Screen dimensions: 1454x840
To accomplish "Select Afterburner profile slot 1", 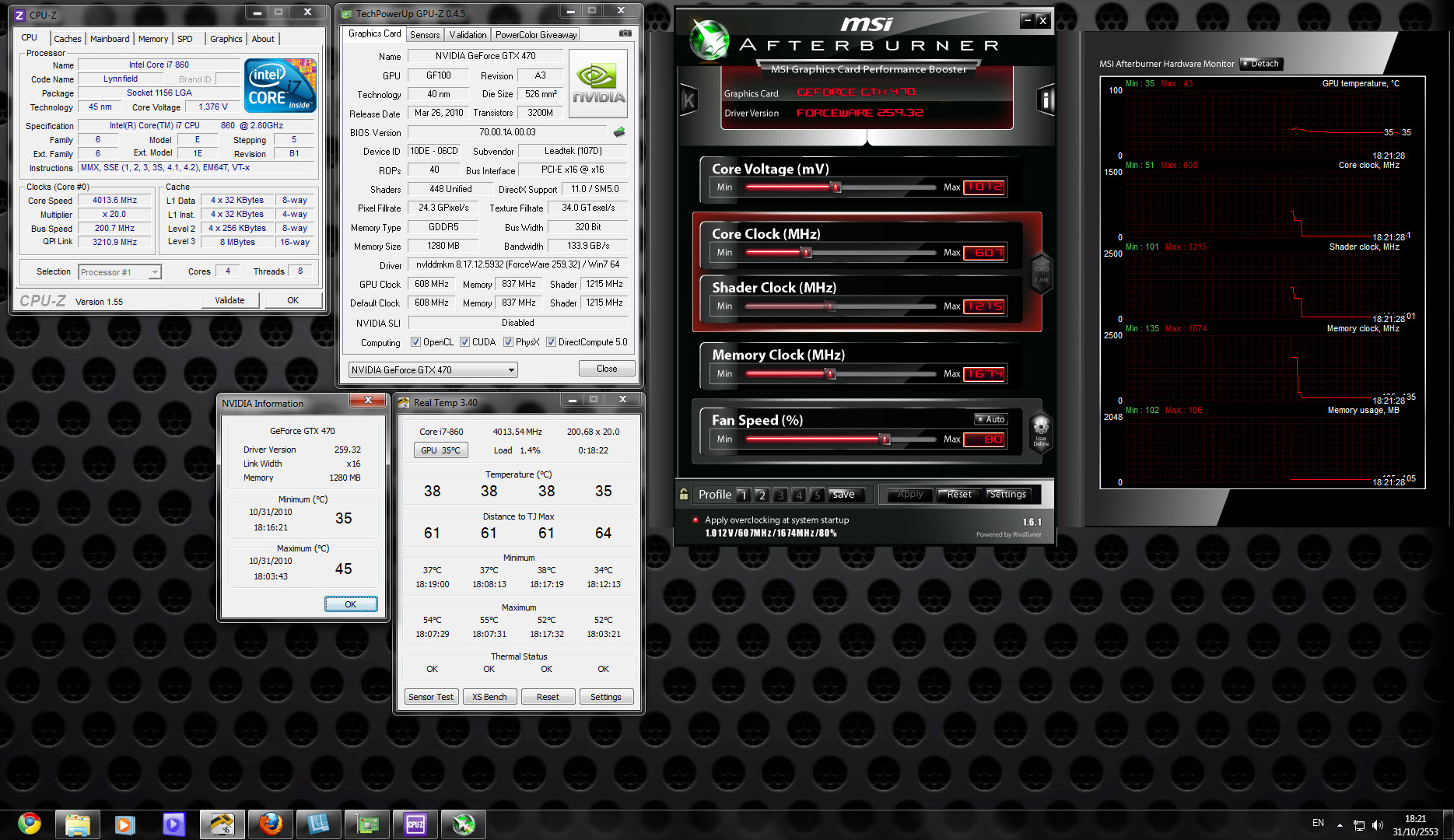I will click(743, 495).
